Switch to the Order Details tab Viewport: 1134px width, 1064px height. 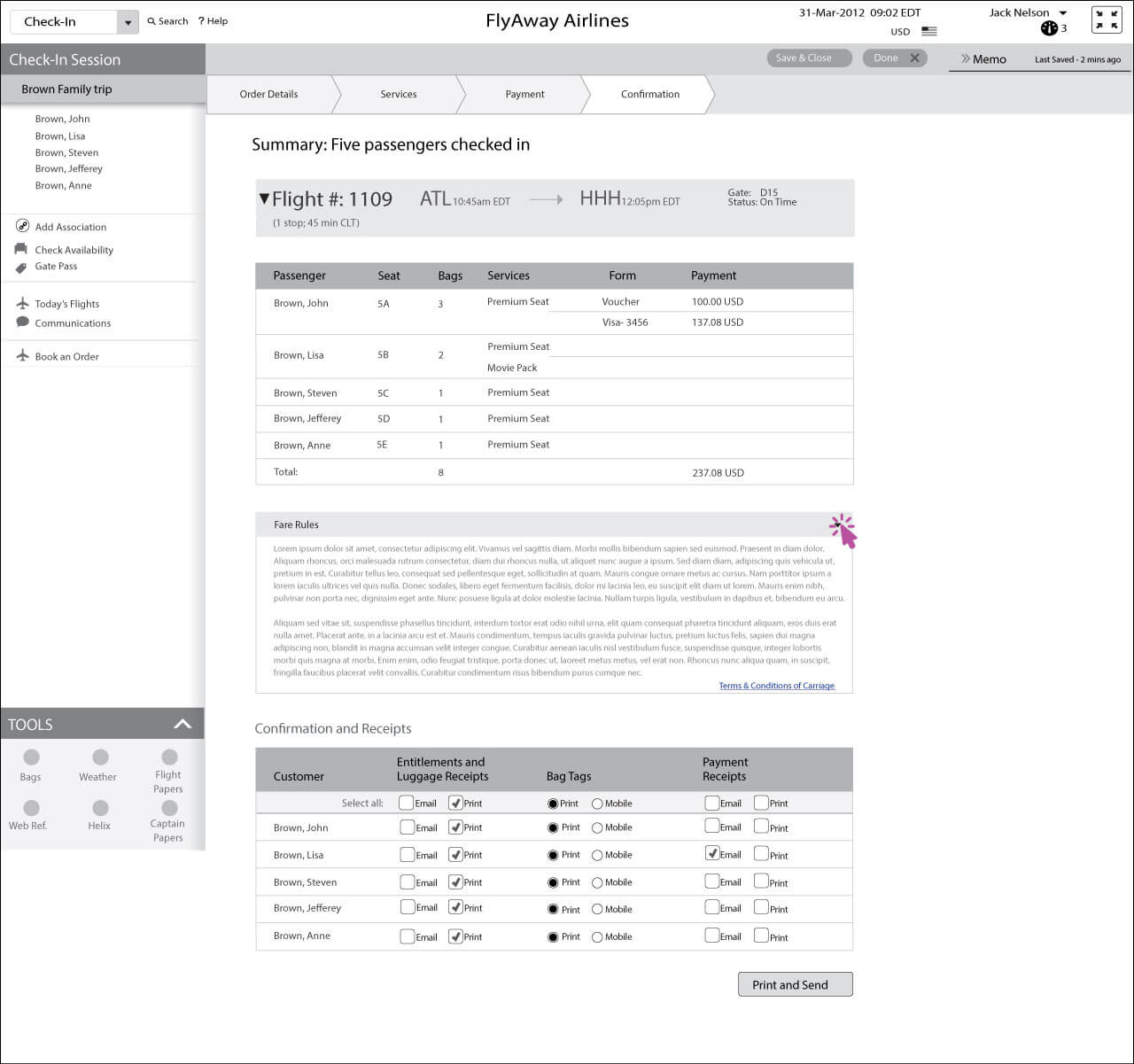coord(268,94)
